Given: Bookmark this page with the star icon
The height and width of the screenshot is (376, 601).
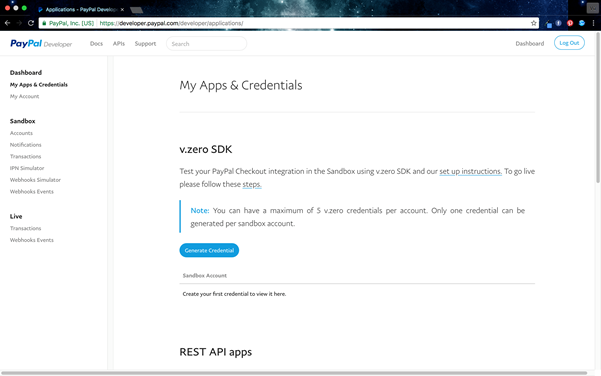Looking at the screenshot, I should pos(534,23).
